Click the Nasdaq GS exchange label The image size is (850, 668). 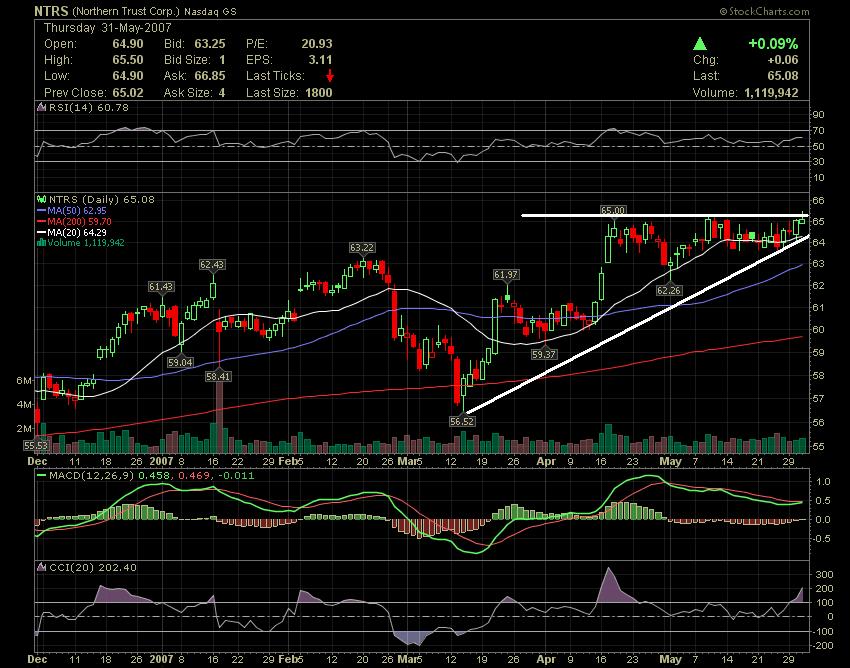[x=210, y=11]
